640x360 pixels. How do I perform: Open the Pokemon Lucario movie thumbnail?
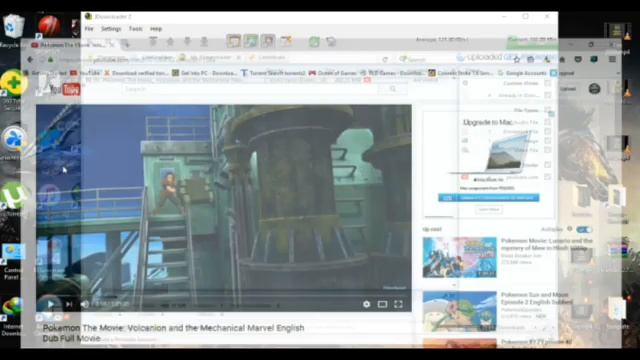(x=460, y=258)
